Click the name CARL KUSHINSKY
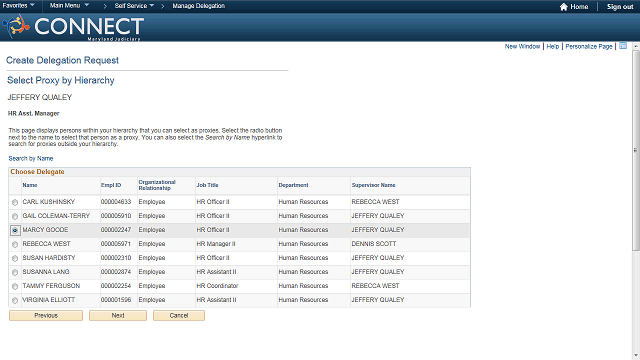 click(49, 202)
